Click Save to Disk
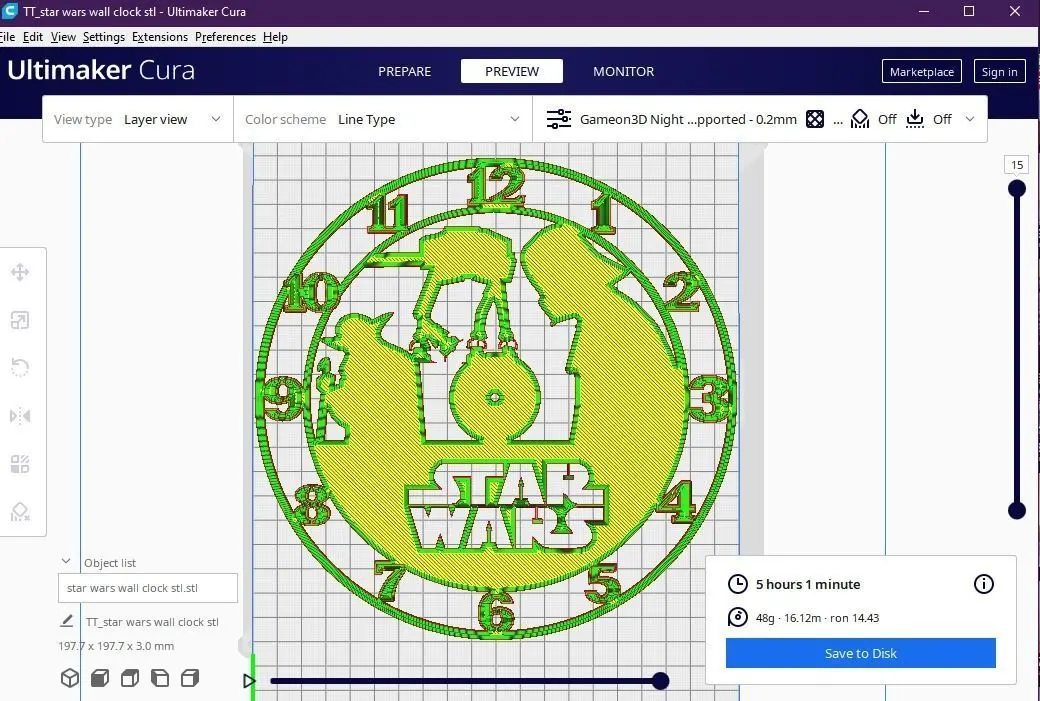This screenshot has height=701, width=1040. pyautogui.click(x=860, y=653)
